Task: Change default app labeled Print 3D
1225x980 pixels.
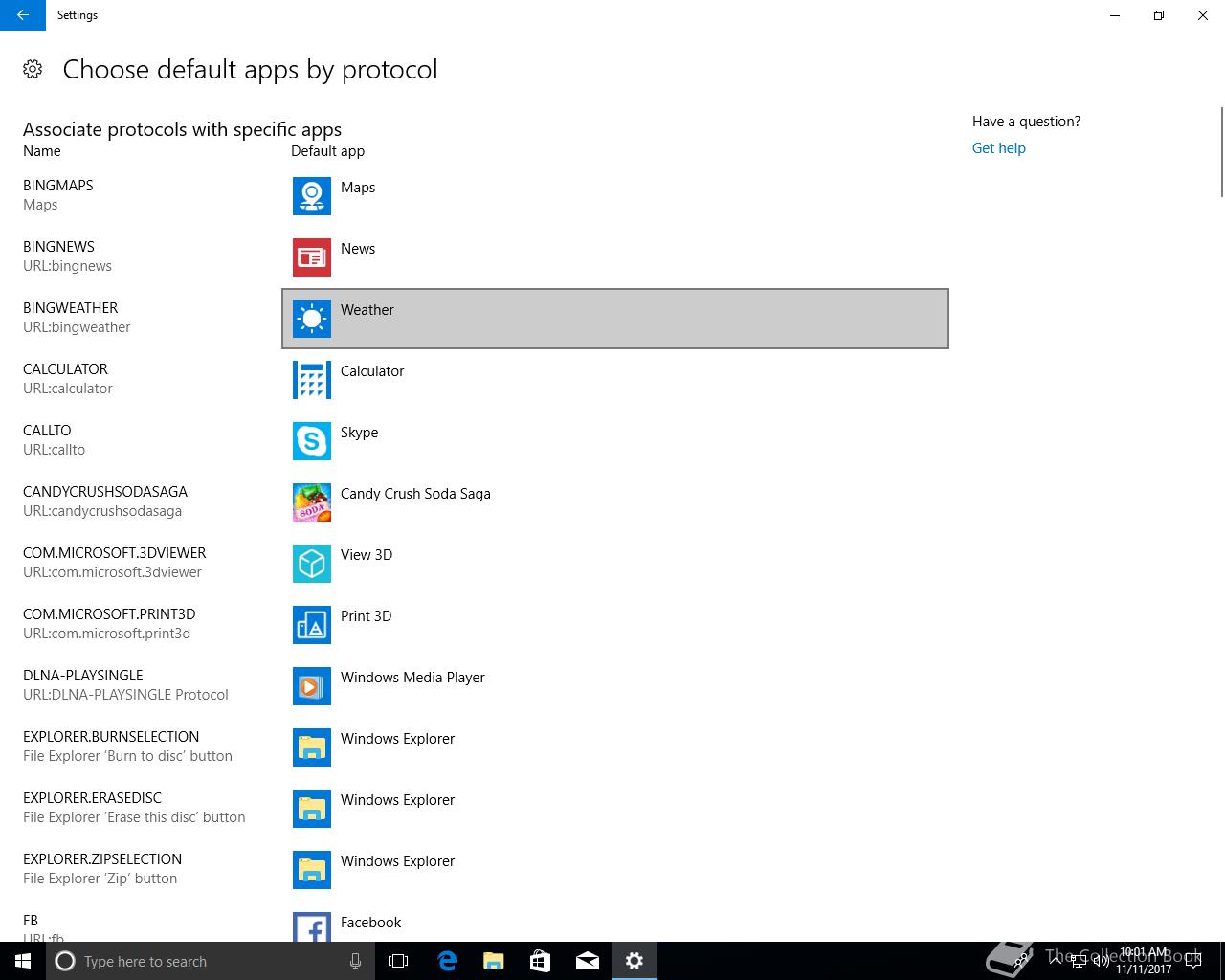Action: click(x=615, y=625)
